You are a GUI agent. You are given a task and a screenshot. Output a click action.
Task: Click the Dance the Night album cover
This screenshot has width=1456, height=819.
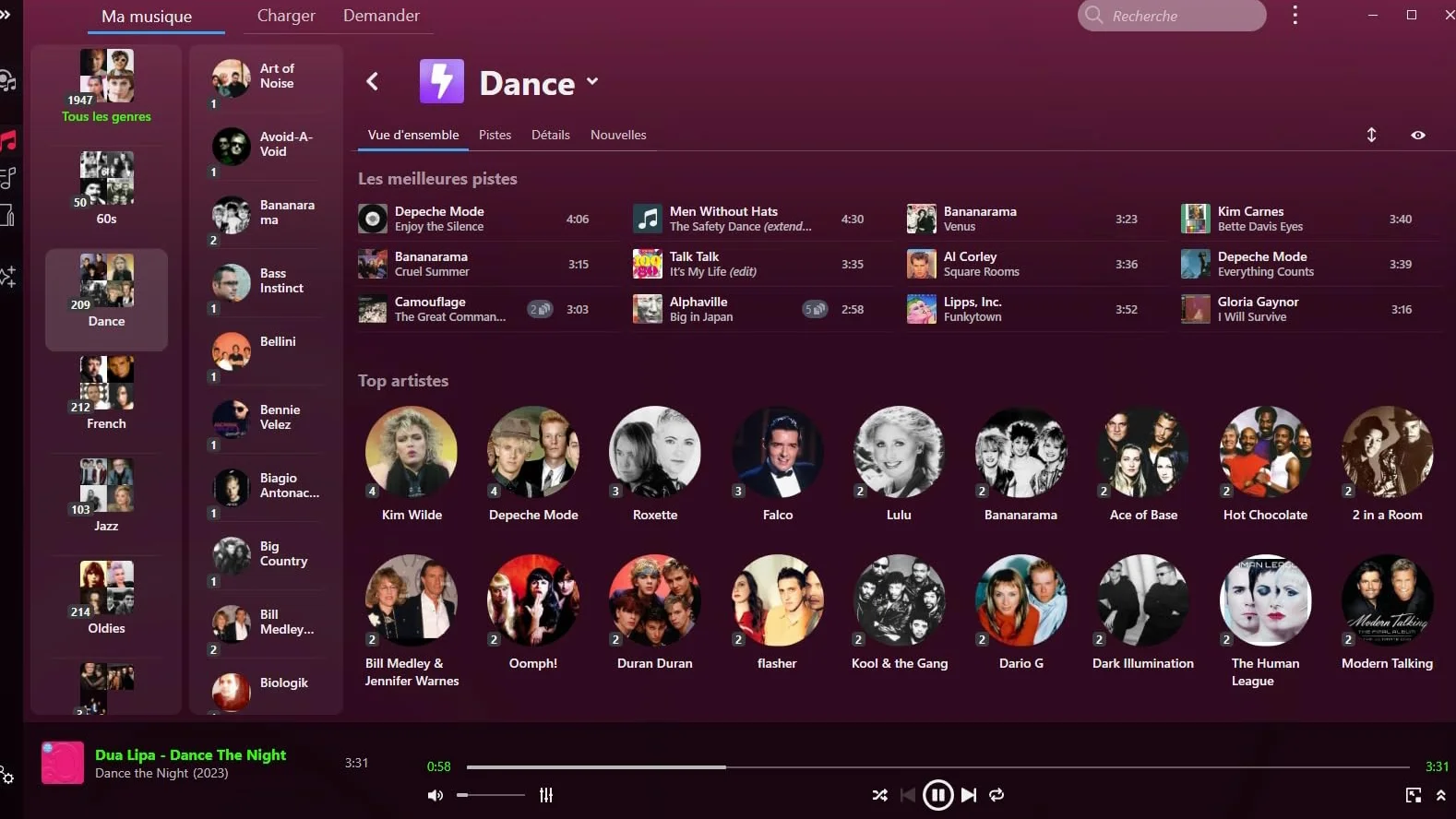click(x=63, y=763)
